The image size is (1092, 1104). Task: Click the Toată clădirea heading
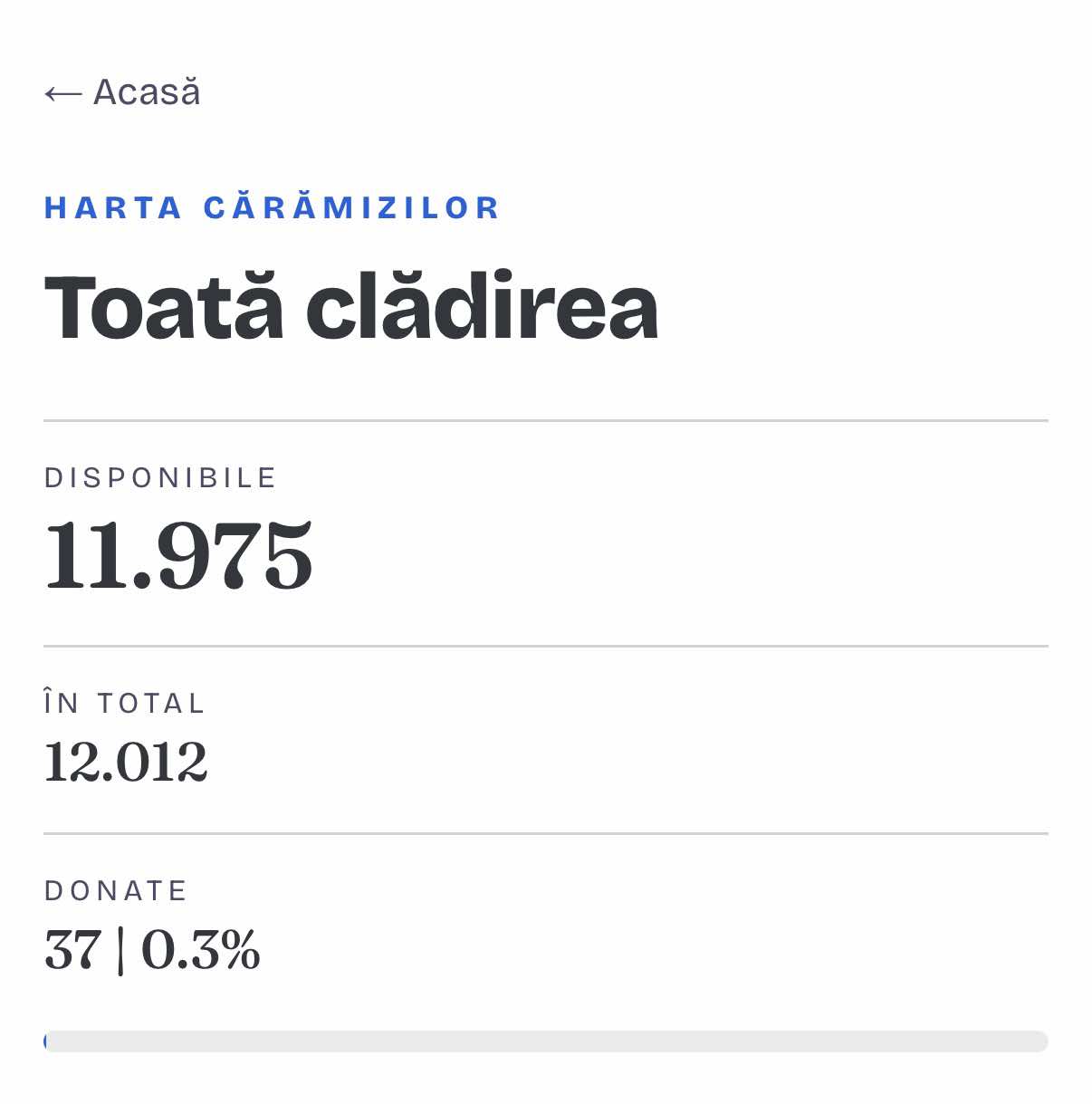point(351,309)
